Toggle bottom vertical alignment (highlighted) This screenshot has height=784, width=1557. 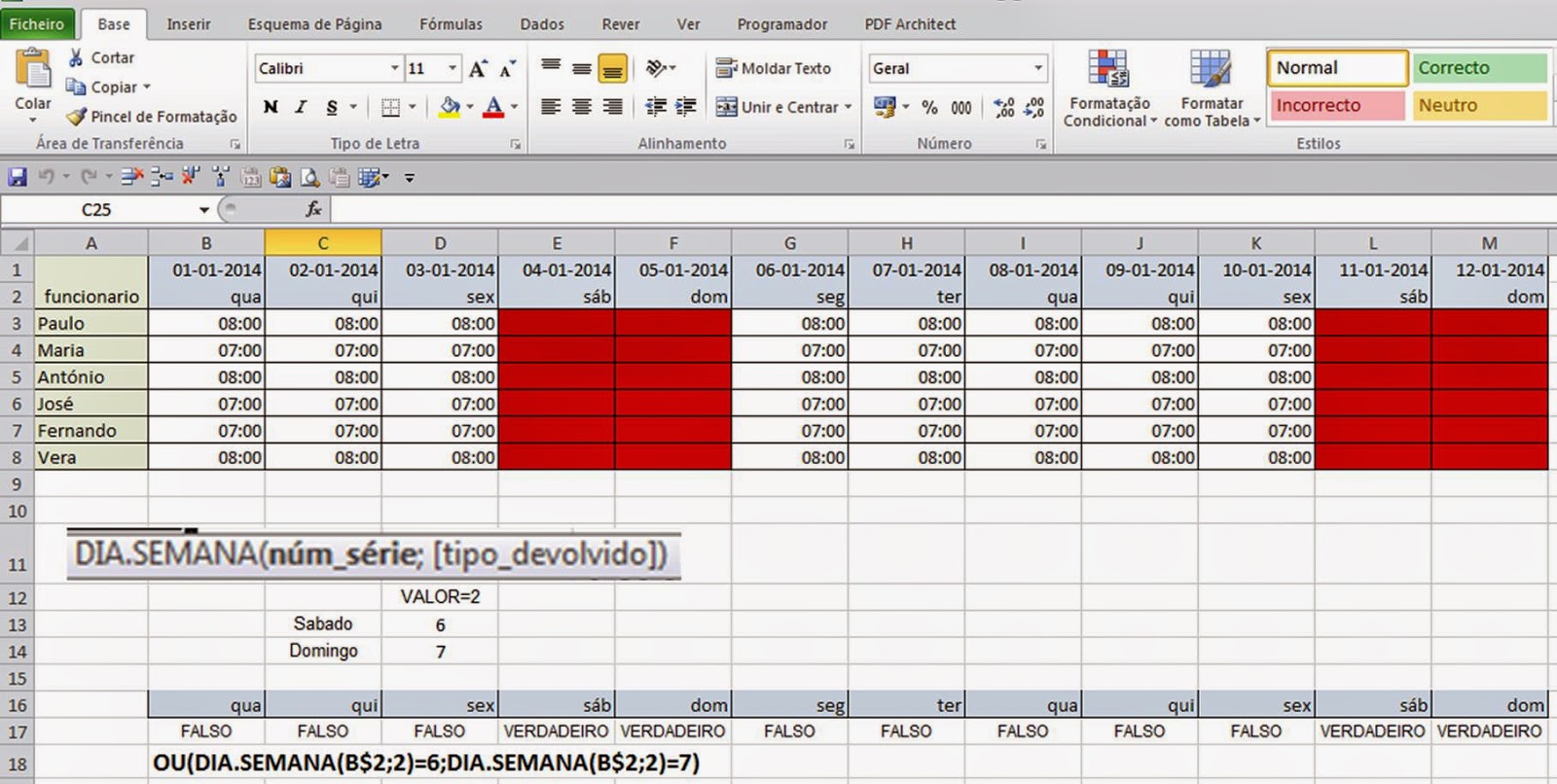point(612,68)
